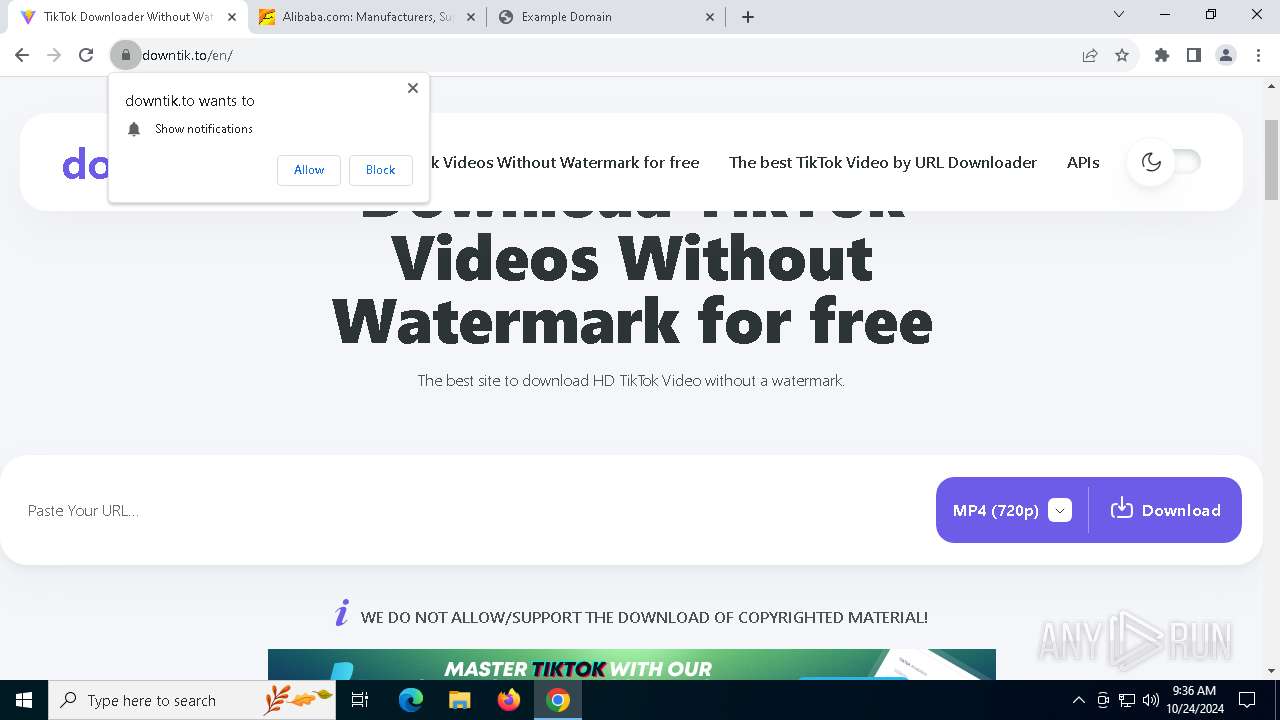Close the Alibaba.com tab
The width and height of the screenshot is (1280, 720).
click(x=471, y=17)
